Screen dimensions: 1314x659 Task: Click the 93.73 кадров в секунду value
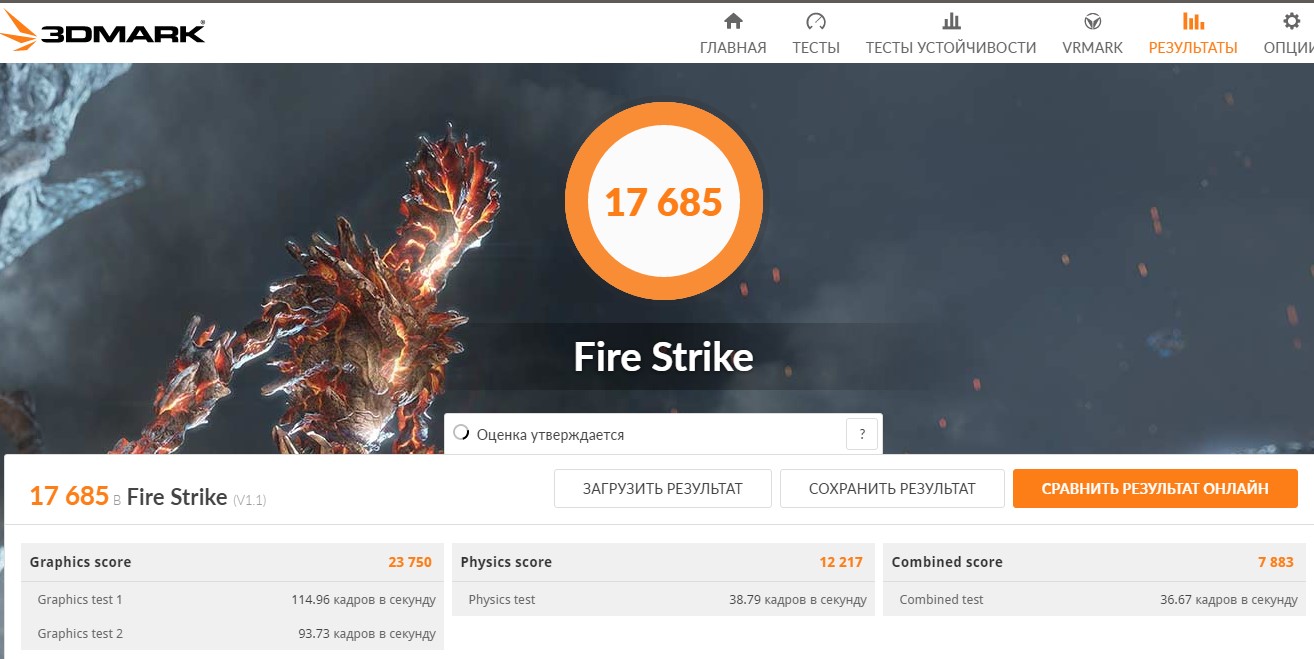pyautogui.click(x=367, y=634)
